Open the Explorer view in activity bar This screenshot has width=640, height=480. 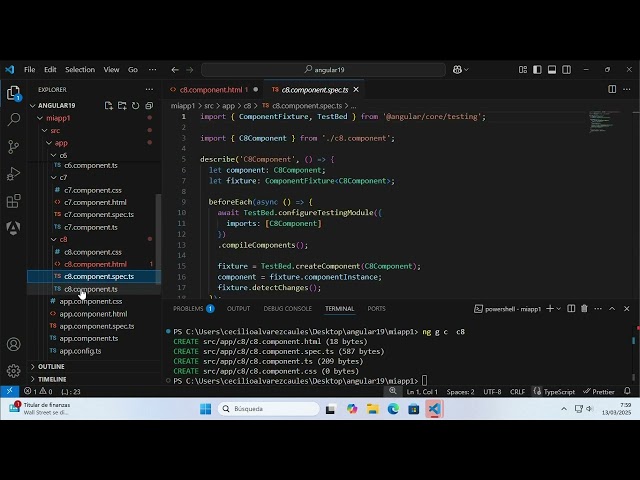click(x=13, y=93)
